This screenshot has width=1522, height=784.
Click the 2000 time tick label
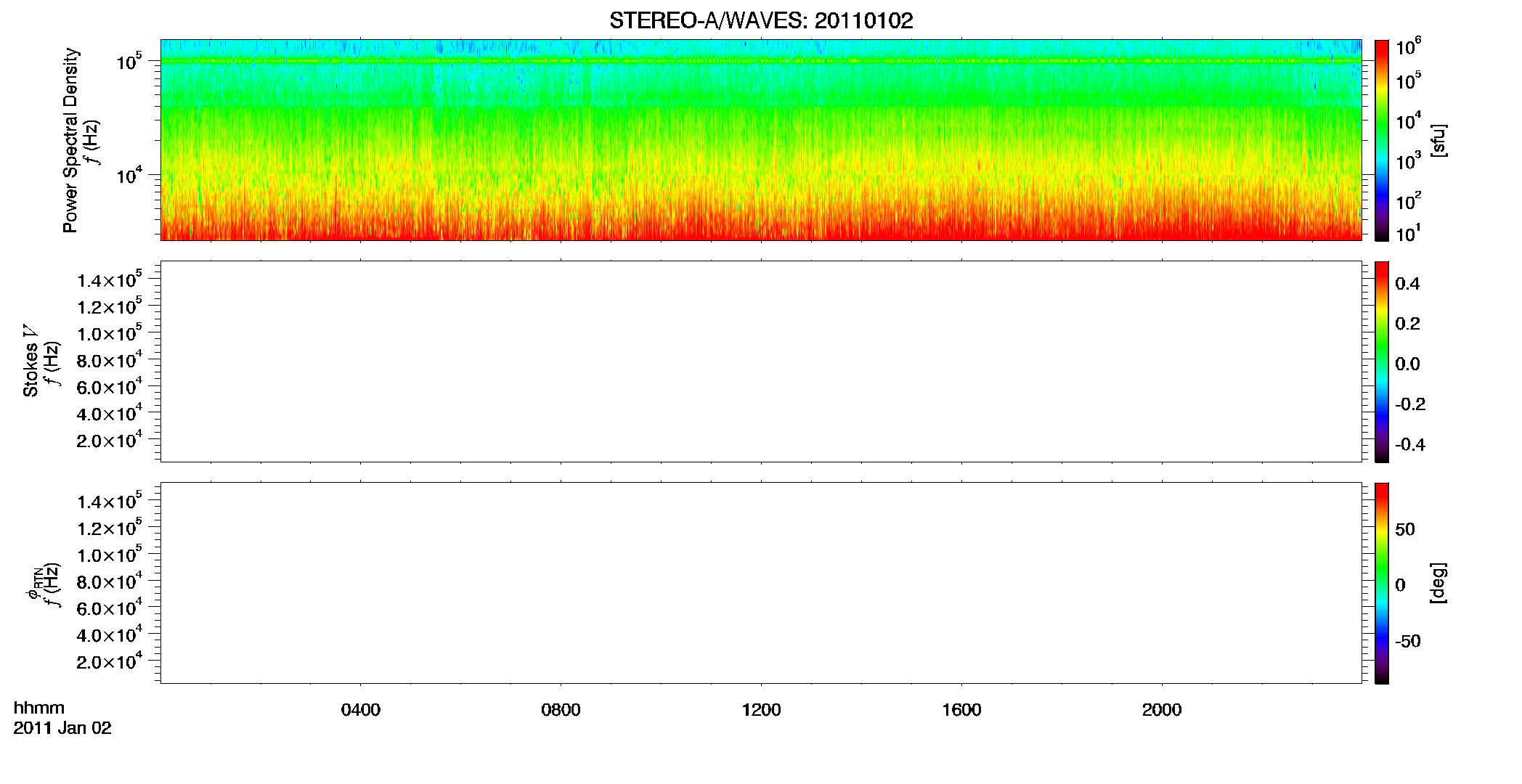tap(1162, 710)
